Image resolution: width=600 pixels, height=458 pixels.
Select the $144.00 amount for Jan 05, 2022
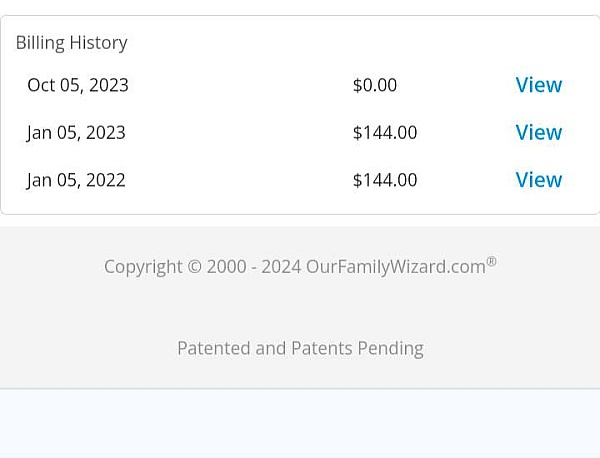pos(385,180)
